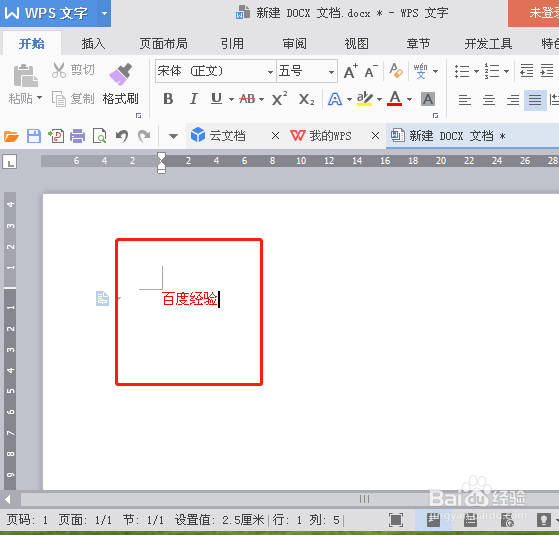Close the 我的WPS tab
The width and height of the screenshot is (559, 535).
375,135
